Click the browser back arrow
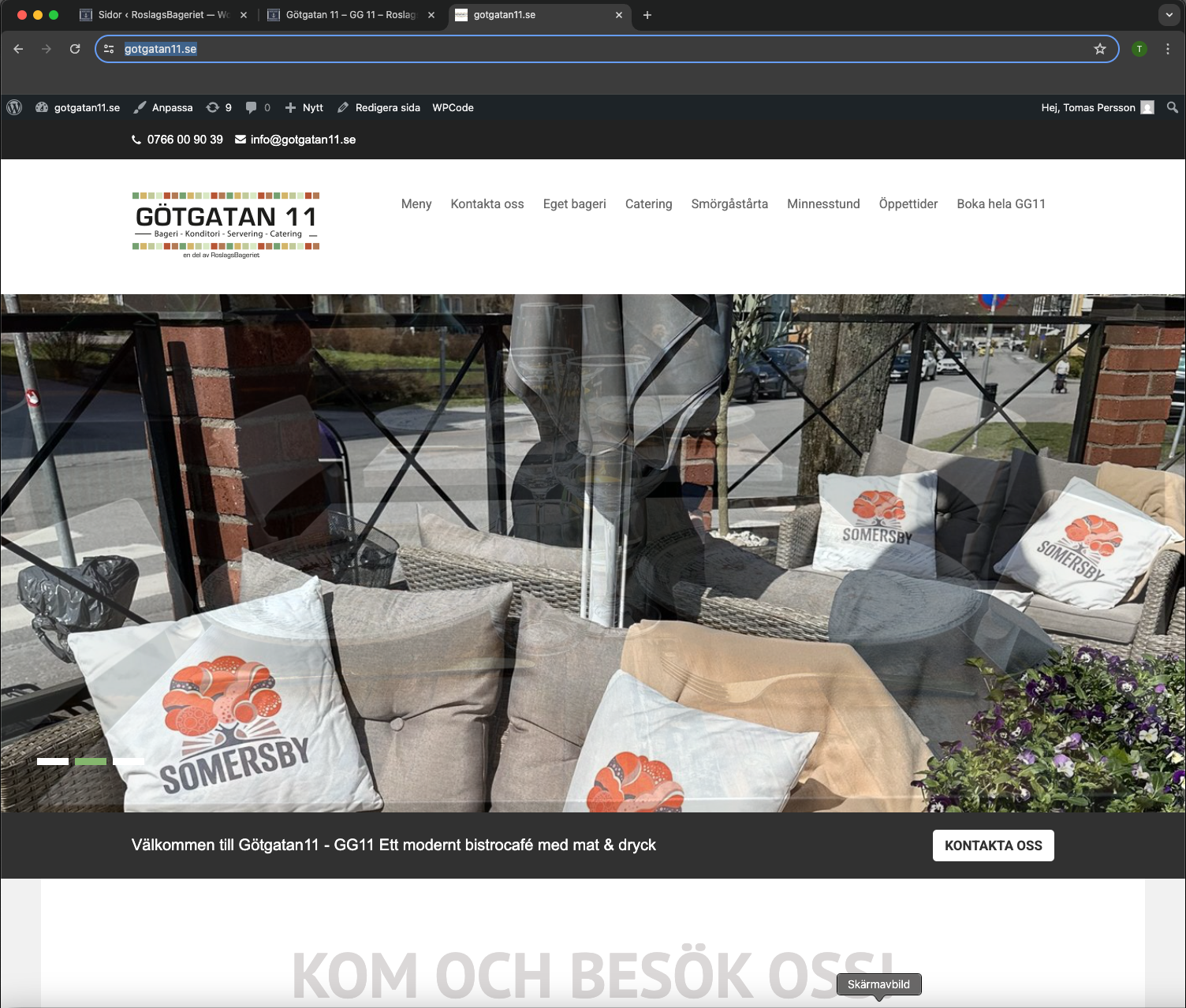This screenshot has width=1186, height=1008. pos(18,49)
